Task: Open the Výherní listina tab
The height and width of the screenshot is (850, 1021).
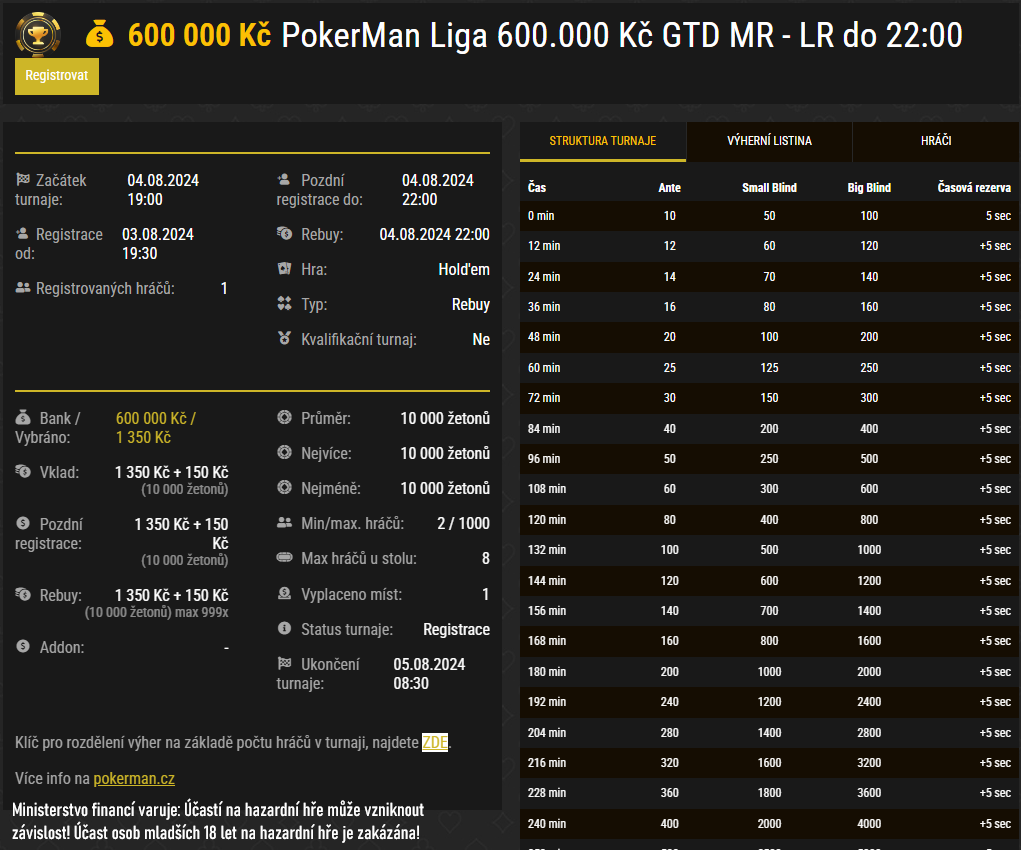Action: pyautogui.click(x=769, y=141)
